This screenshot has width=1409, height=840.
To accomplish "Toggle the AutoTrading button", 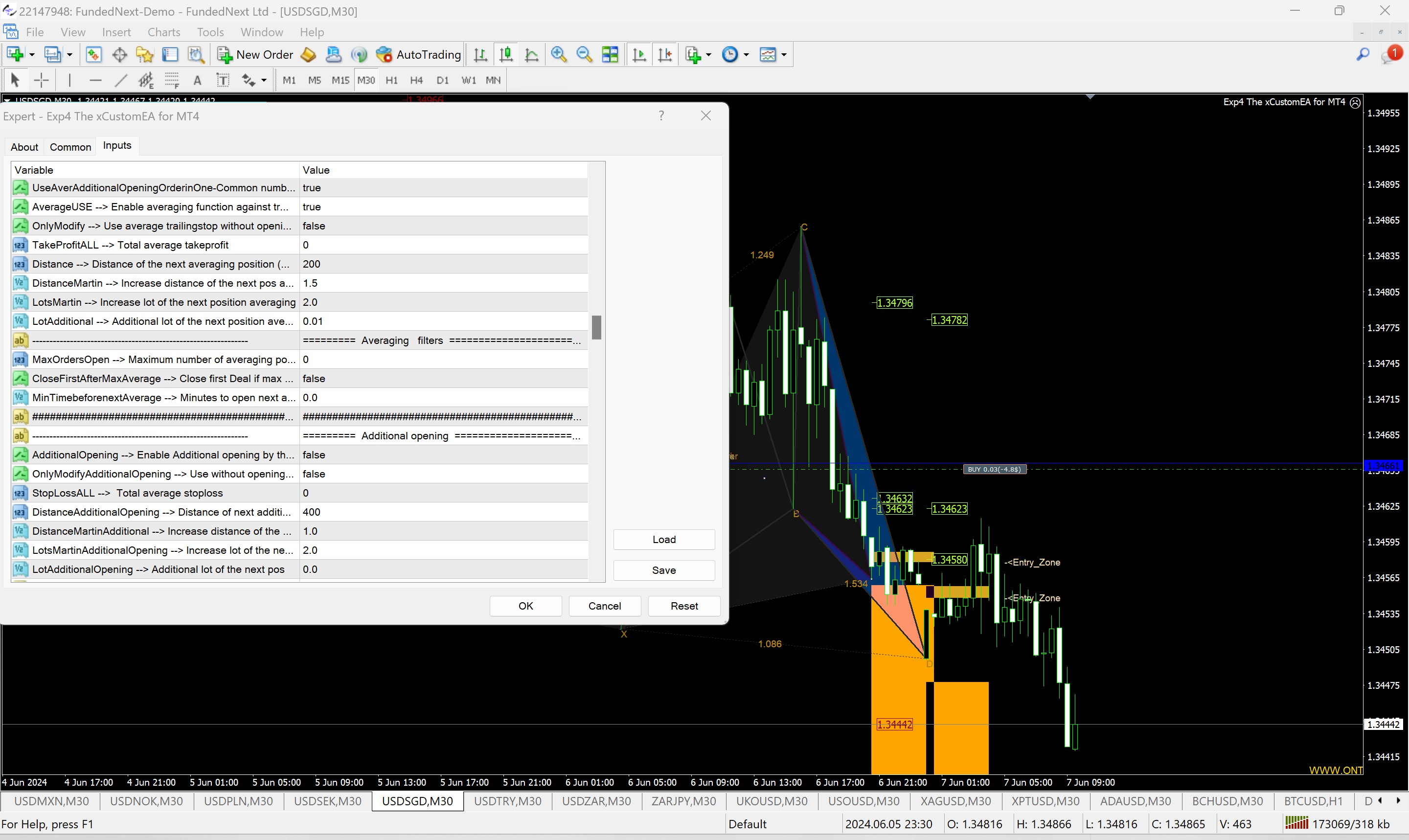I will tap(419, 55).
